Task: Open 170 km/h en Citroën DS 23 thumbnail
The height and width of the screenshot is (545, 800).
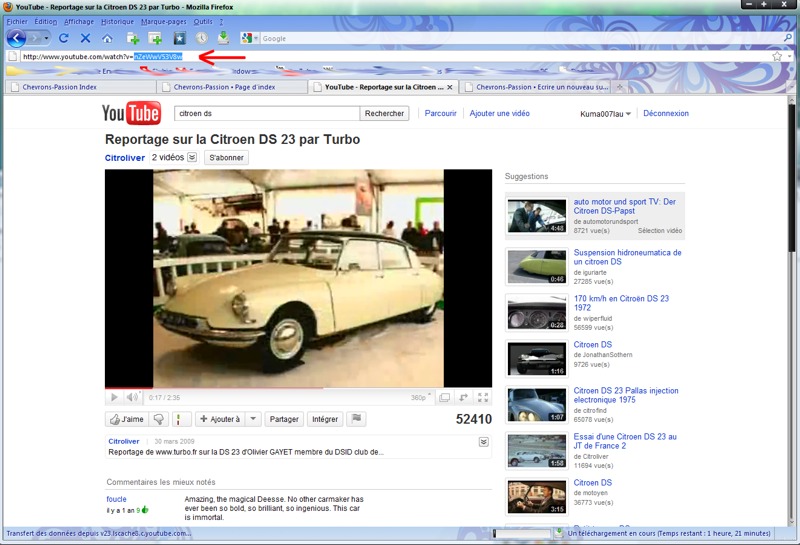Action: [x=537, y=312]
